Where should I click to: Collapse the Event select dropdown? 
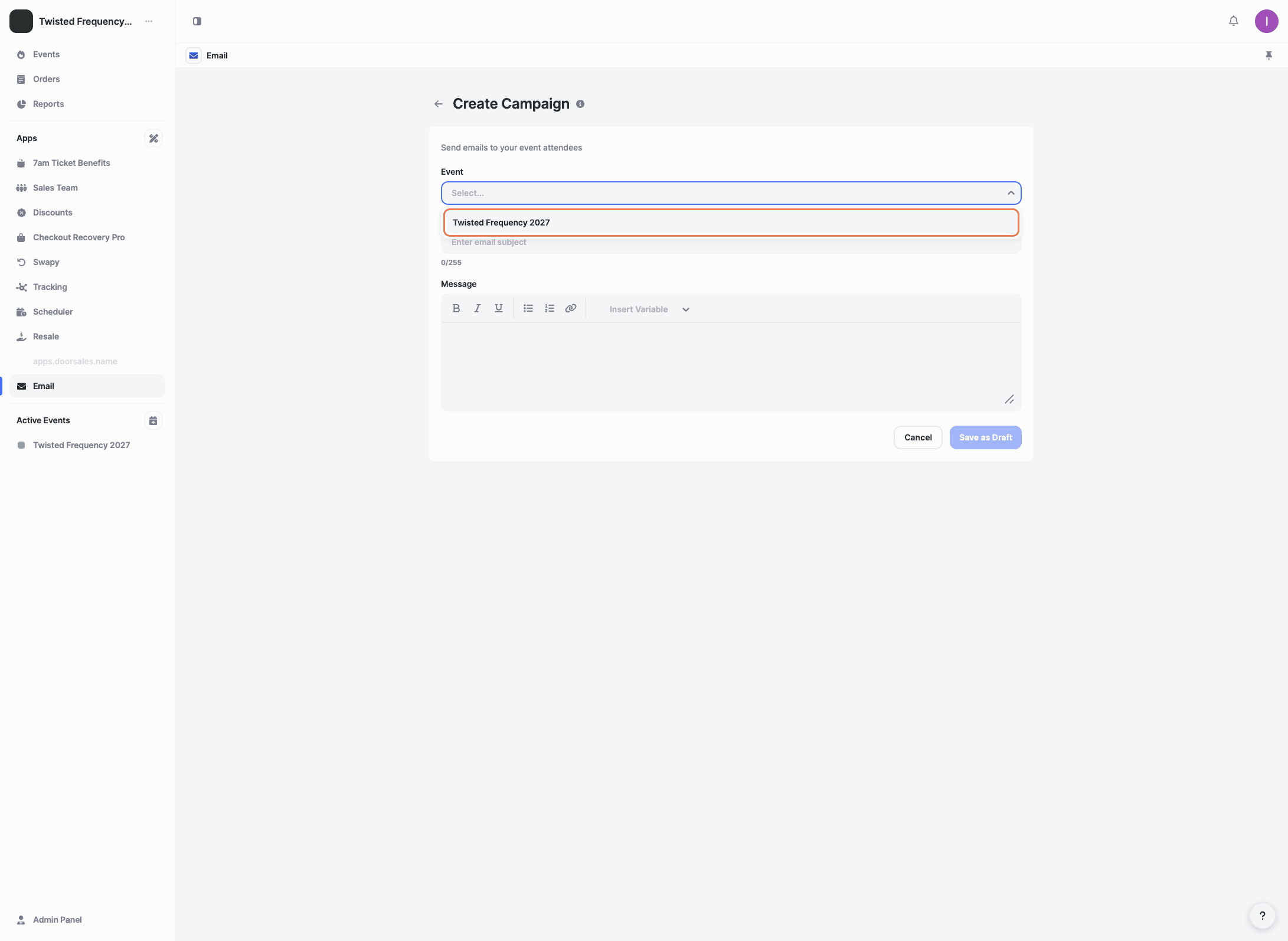(x=1011, y=193)
